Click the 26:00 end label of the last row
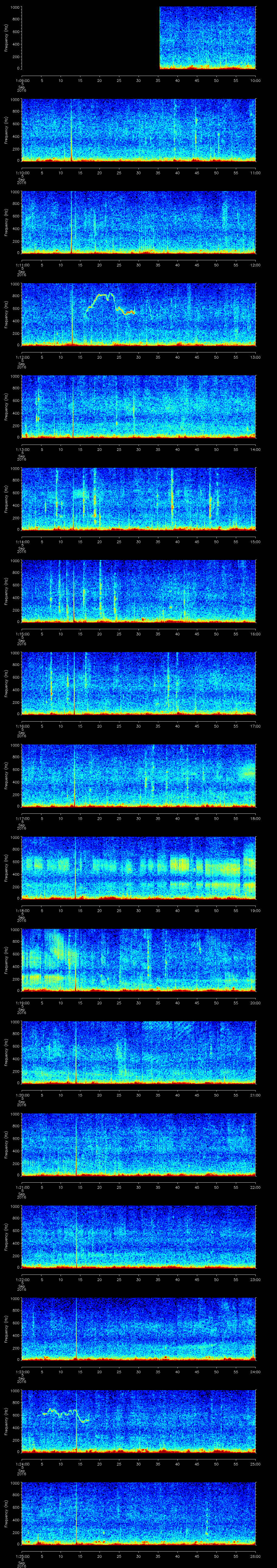277x1568 pixels. pyautogui.click(x=255, y=1556)
